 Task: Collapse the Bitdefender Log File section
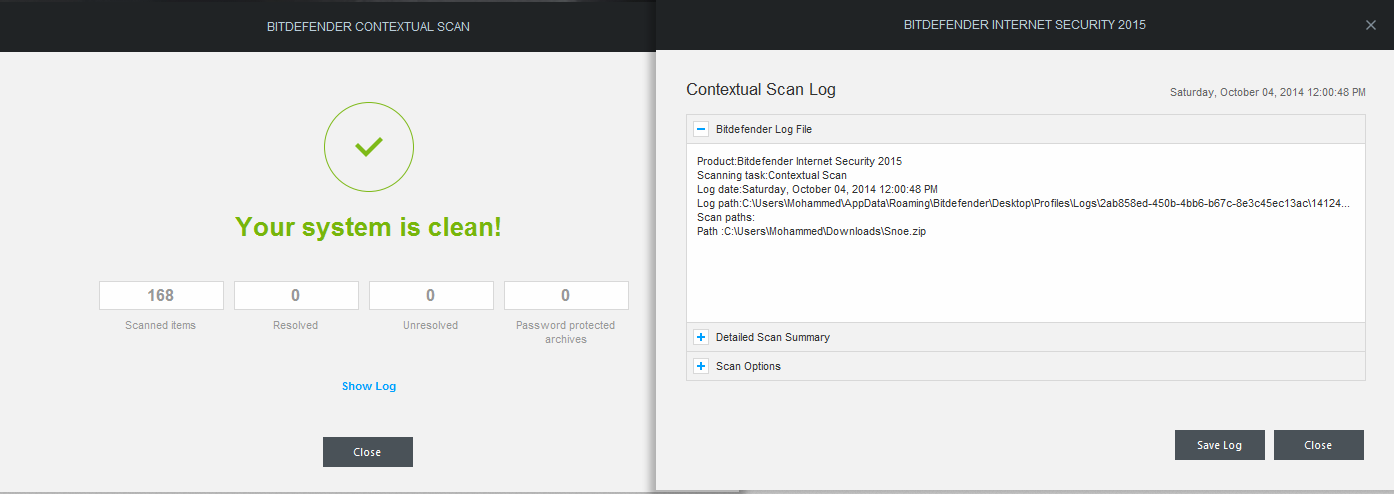tap(701, 129)
